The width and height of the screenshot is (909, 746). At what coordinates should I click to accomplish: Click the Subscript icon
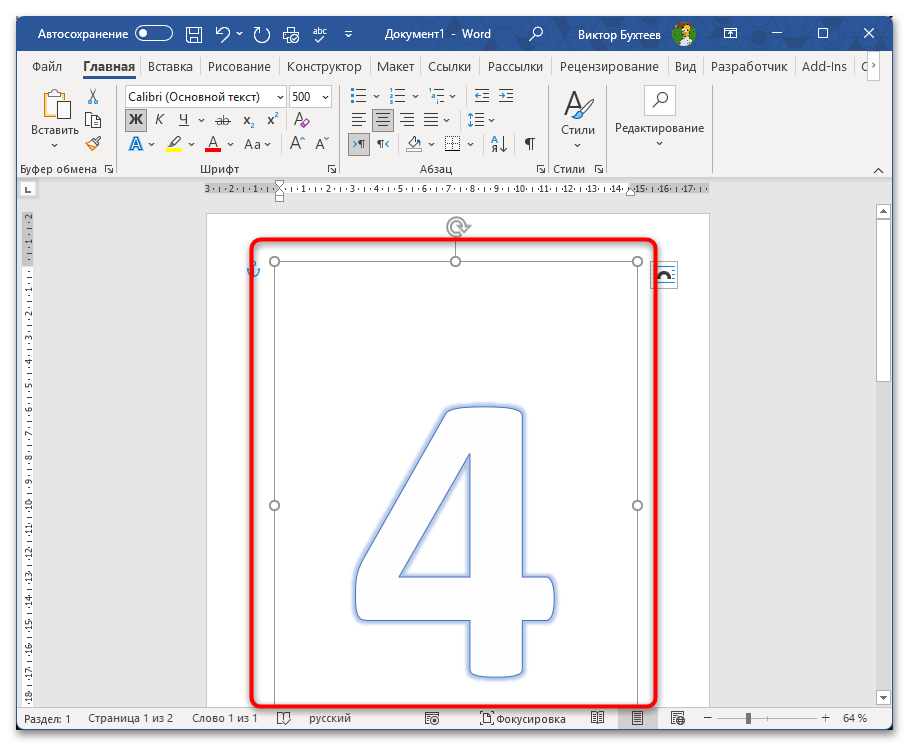tap(248, 120)
